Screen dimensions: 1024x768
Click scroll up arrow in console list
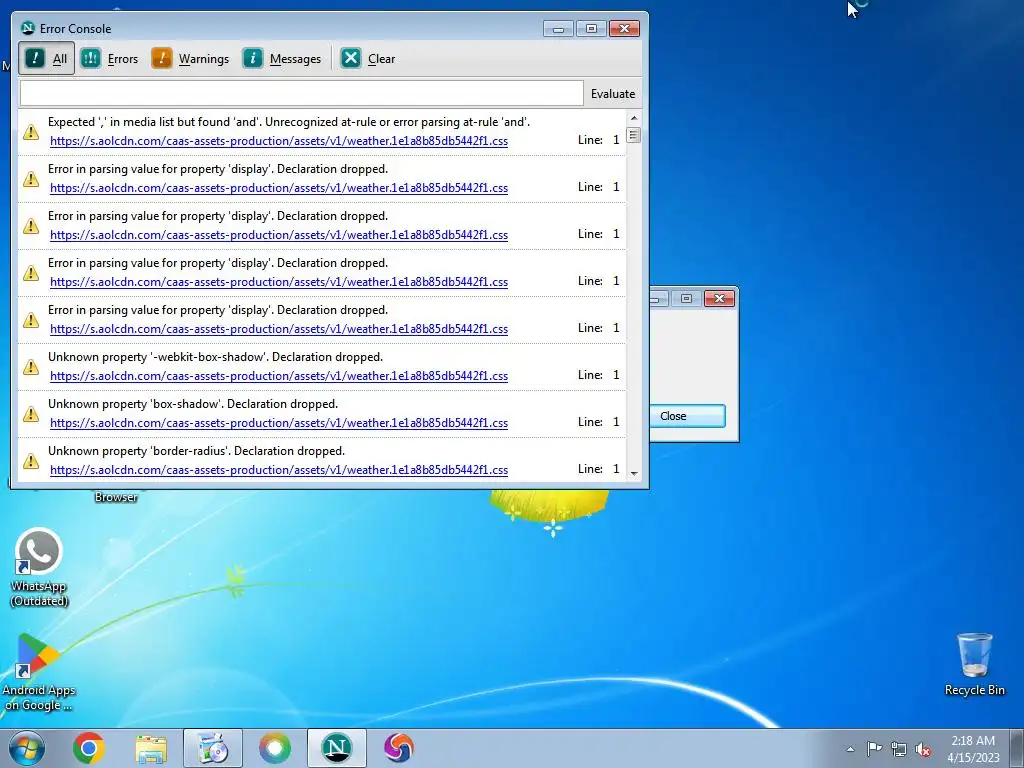click(633, 118)
